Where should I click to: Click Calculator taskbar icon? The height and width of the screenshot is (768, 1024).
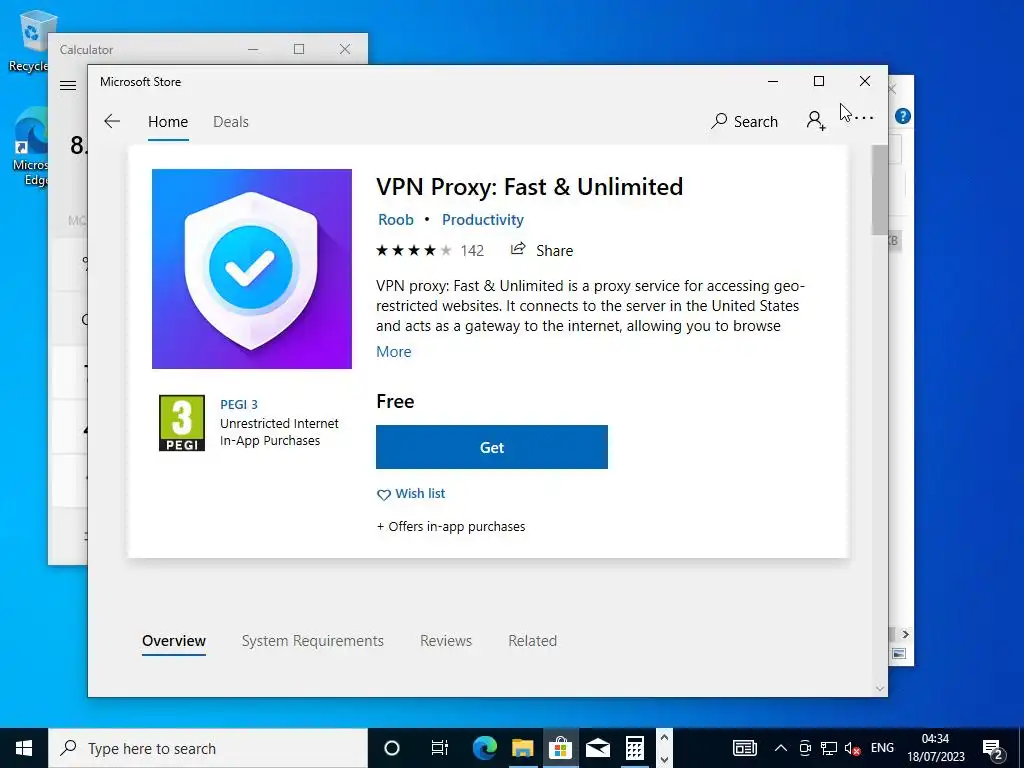(x=635, y=748)
